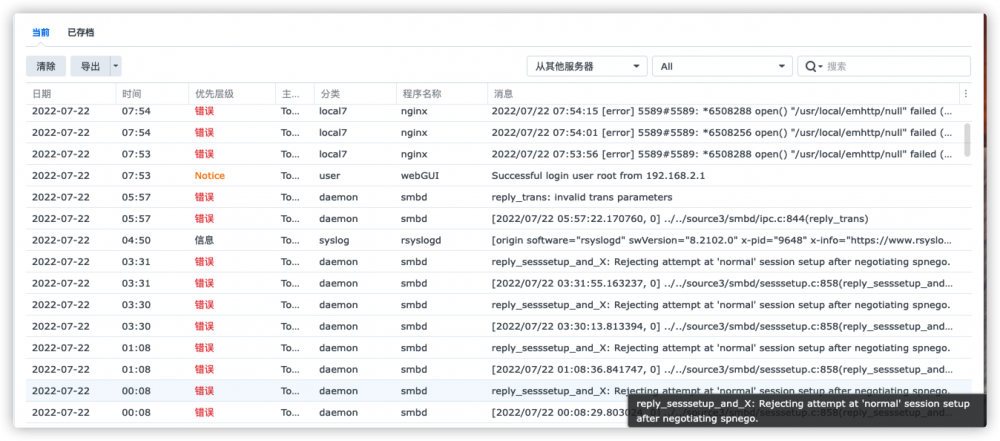Click the rsyslogd program name cell

coord(421,241)
